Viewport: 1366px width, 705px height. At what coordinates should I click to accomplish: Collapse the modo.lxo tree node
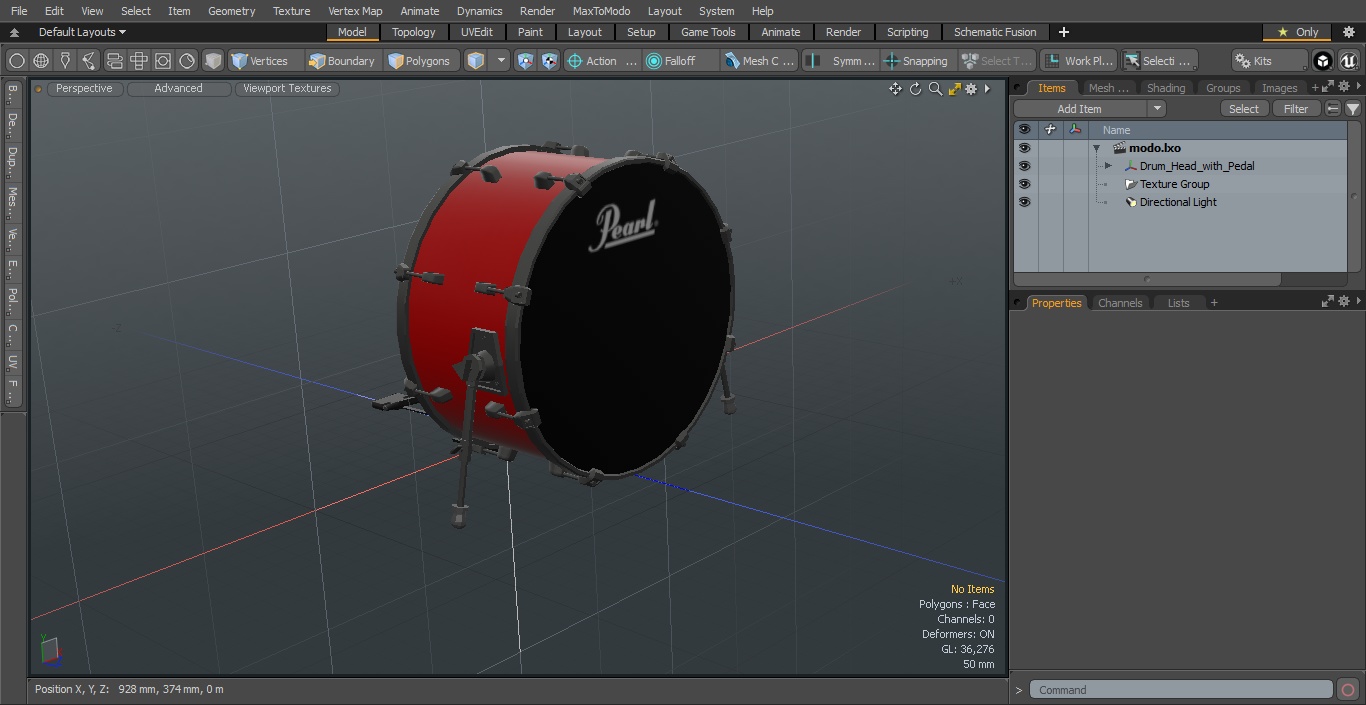pos(1096,148)
